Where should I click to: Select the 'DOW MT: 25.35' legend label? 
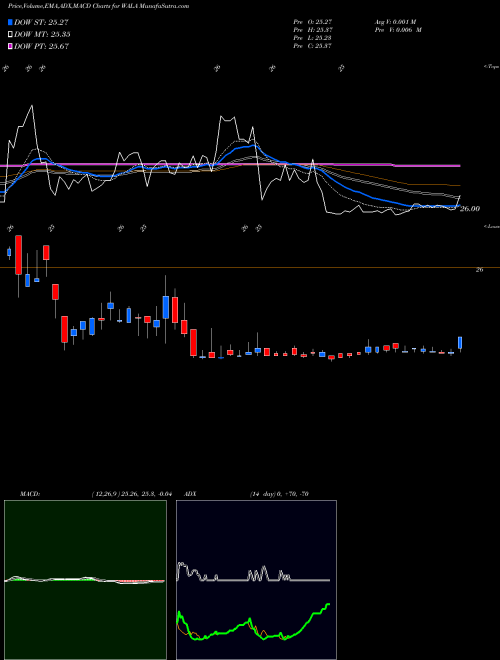(x=42, y=35)
